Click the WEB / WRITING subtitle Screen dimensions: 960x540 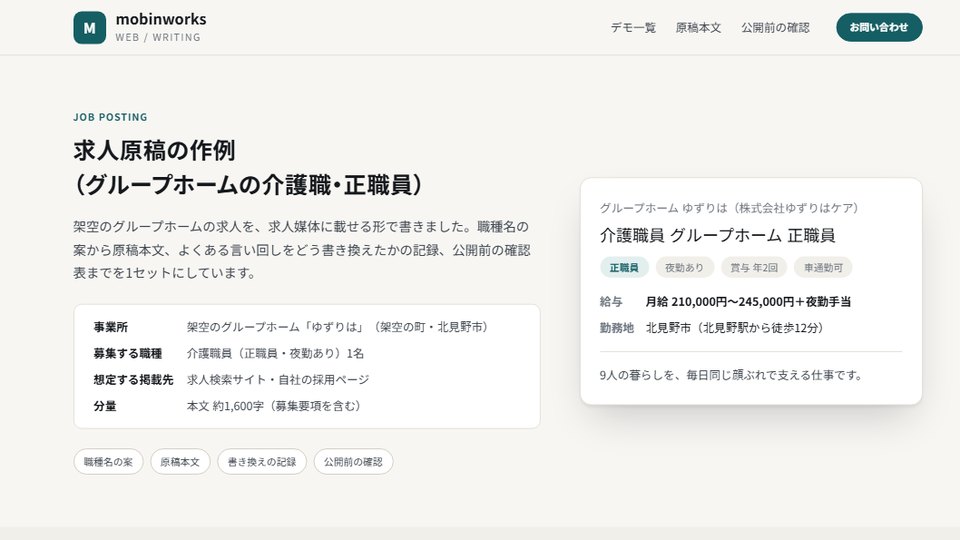click(158, 37)
